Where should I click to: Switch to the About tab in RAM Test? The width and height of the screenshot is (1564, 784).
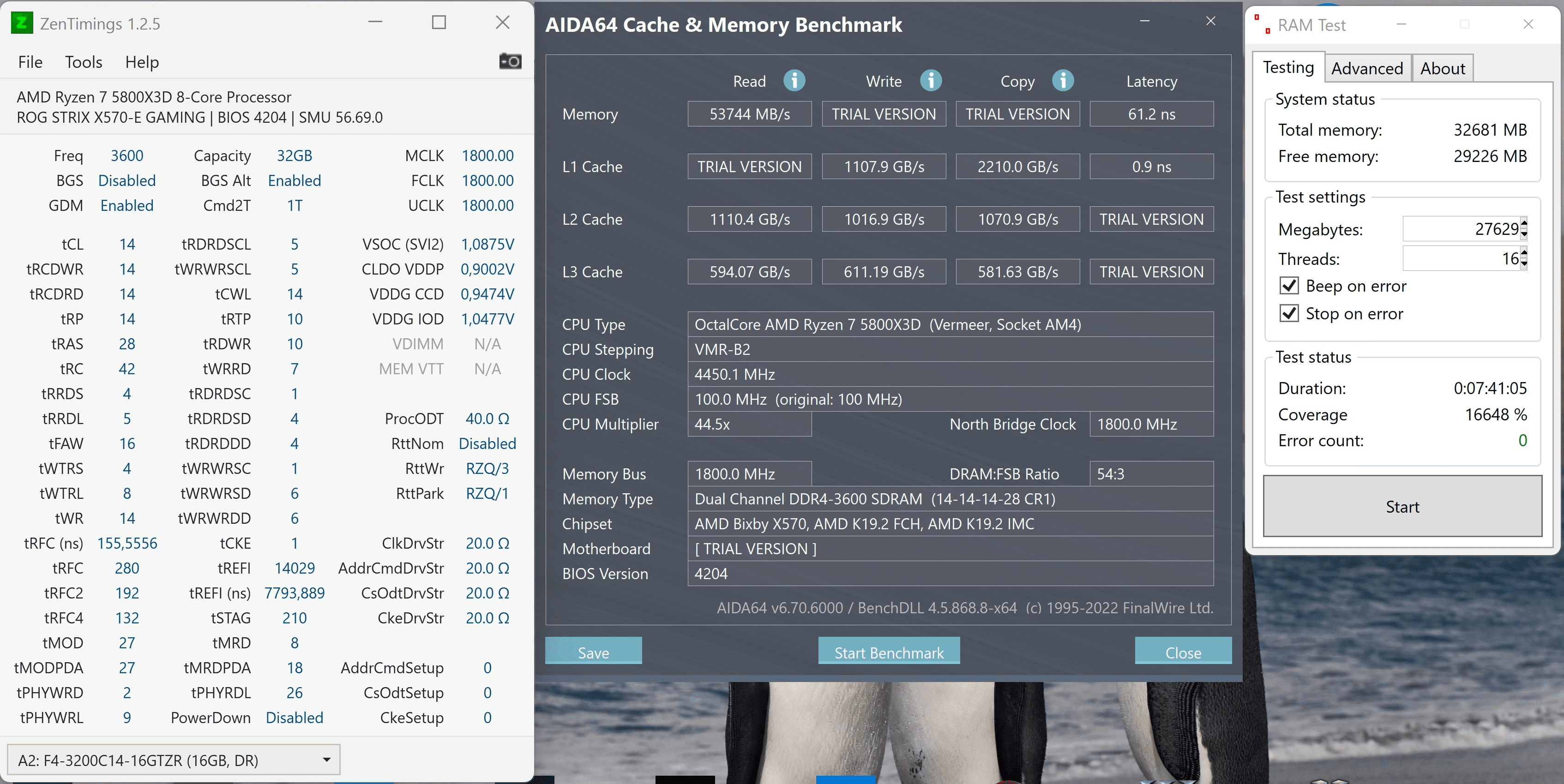coord(1443,69)
